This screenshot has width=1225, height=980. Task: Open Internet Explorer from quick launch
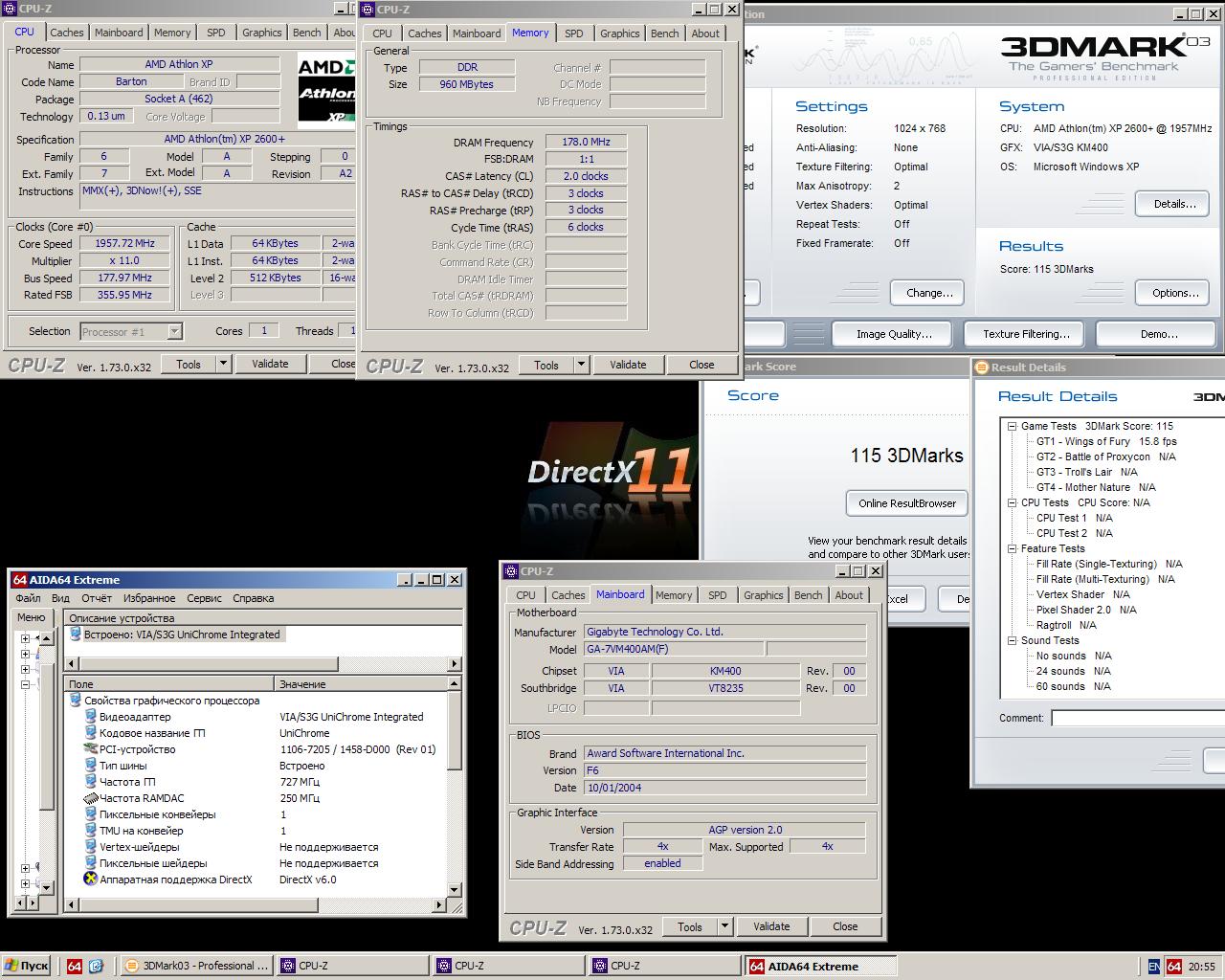tap(96, 967)
